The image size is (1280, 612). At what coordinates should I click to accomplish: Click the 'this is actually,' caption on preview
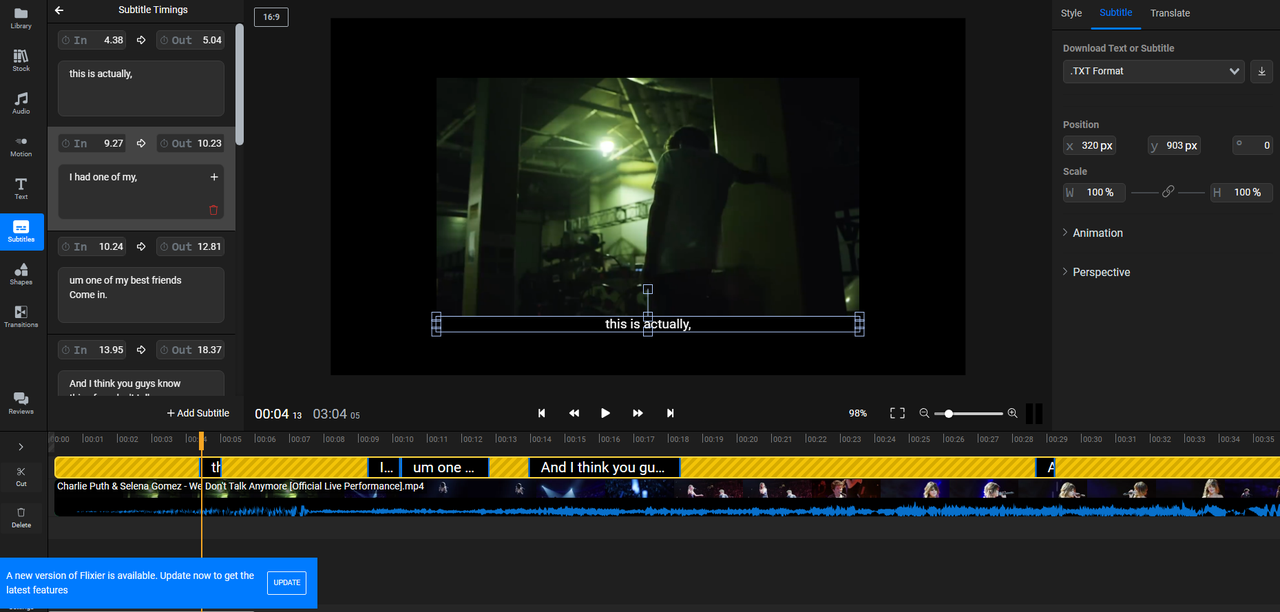pyautogui.click(x=648, y=324)
